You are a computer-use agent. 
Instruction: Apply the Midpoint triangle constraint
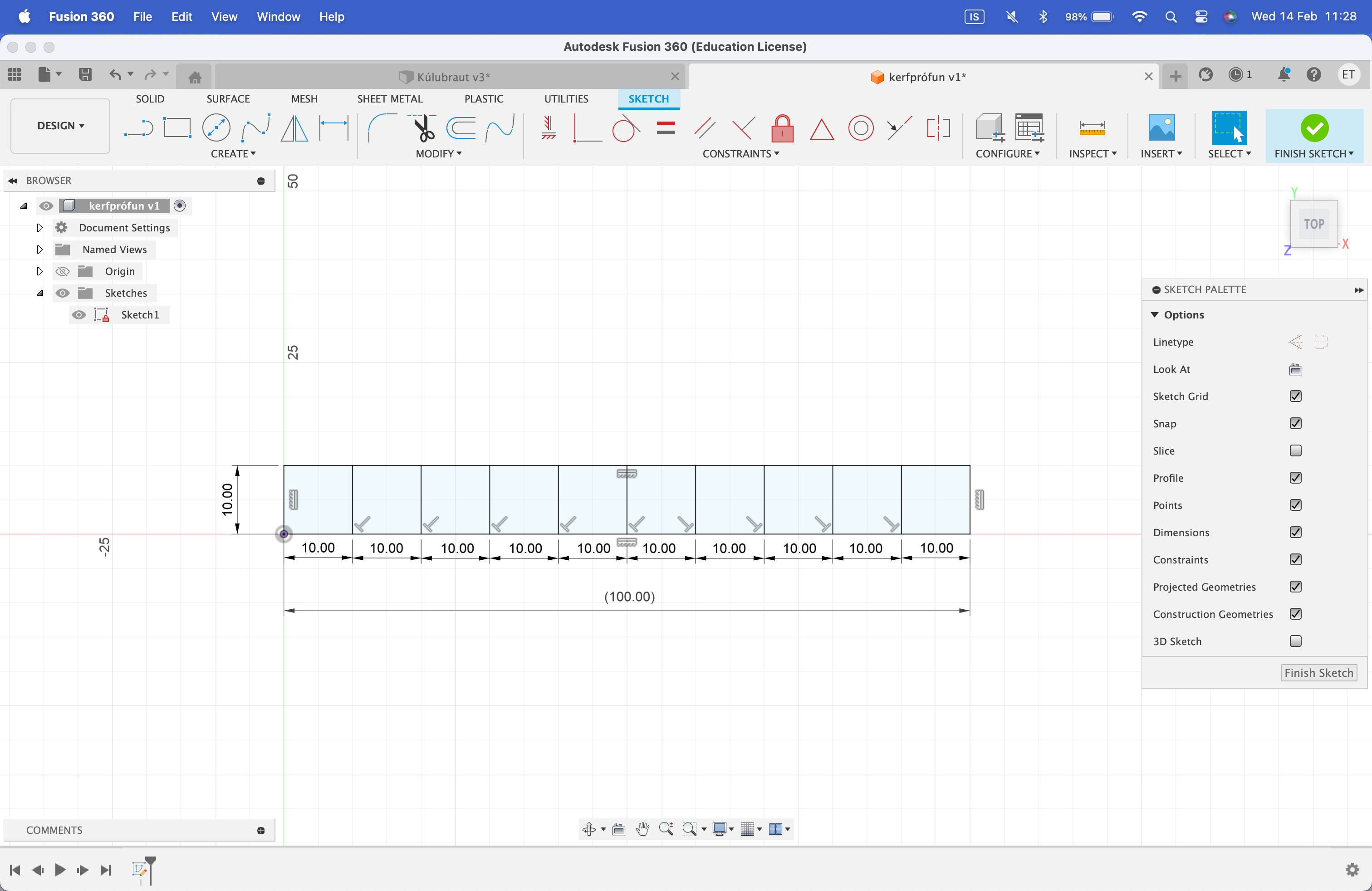[822, 129]
